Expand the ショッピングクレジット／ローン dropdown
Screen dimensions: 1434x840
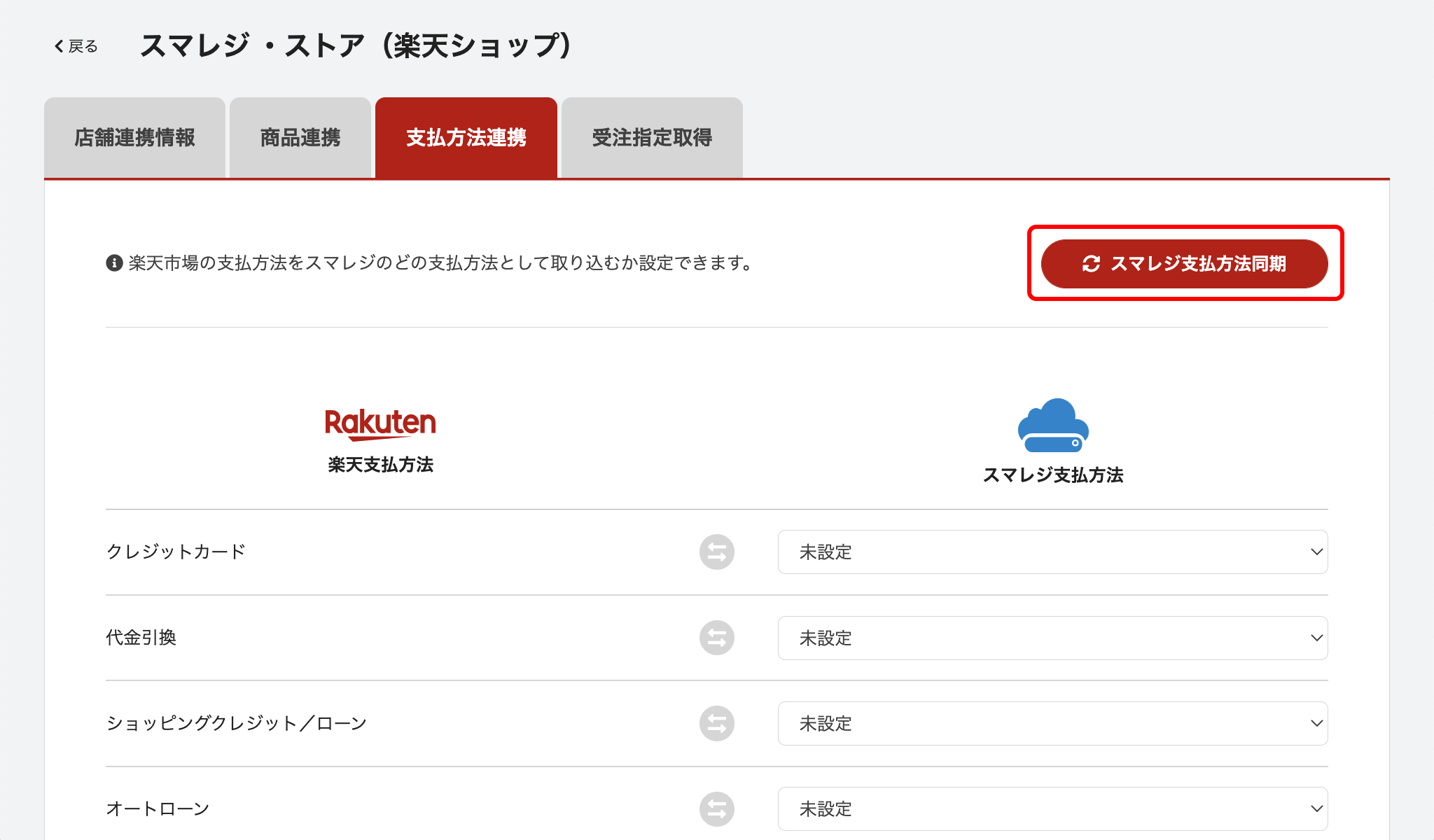coord(1052,723)
